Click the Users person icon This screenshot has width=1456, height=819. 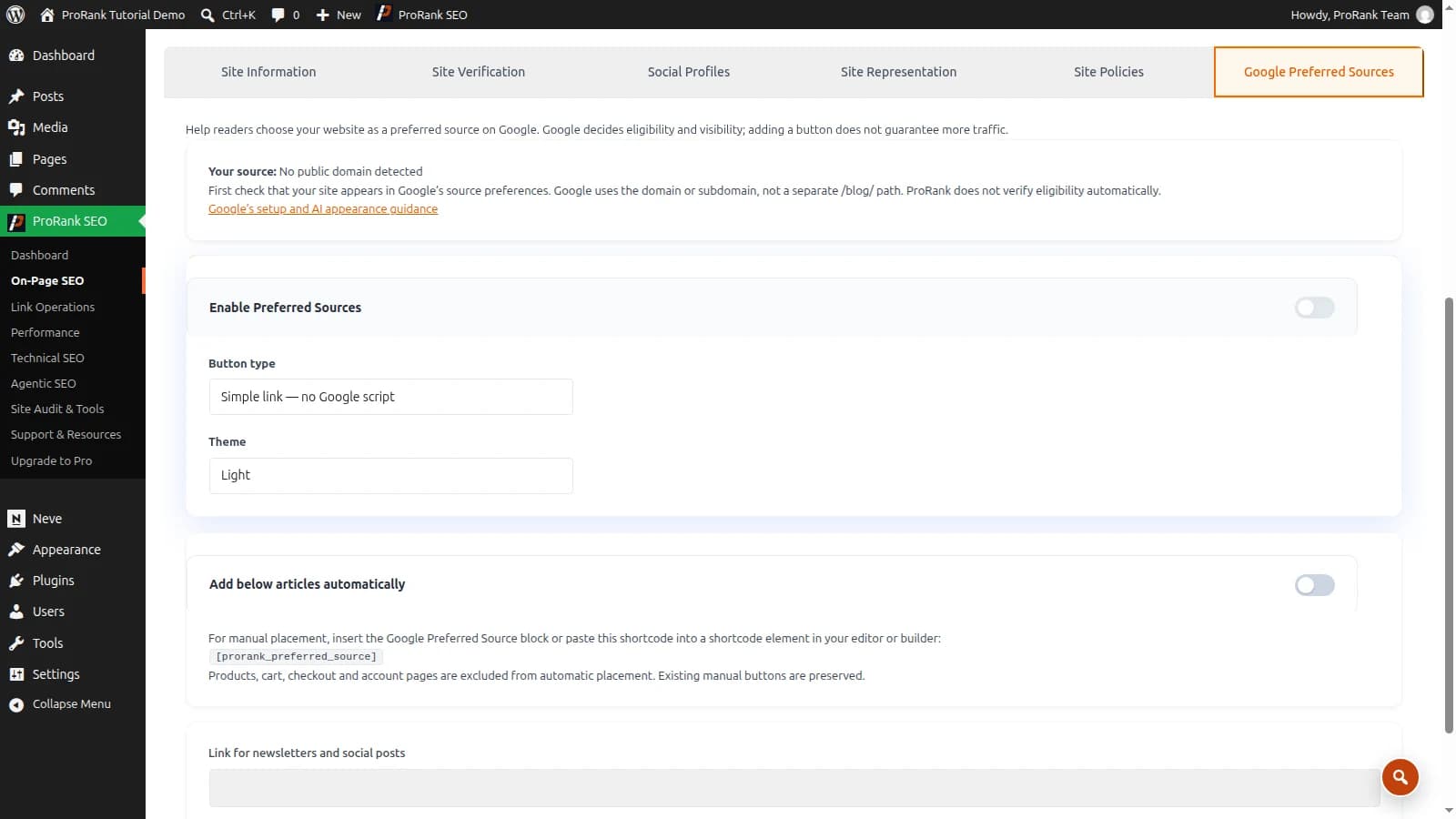click(x=16, y=612)
